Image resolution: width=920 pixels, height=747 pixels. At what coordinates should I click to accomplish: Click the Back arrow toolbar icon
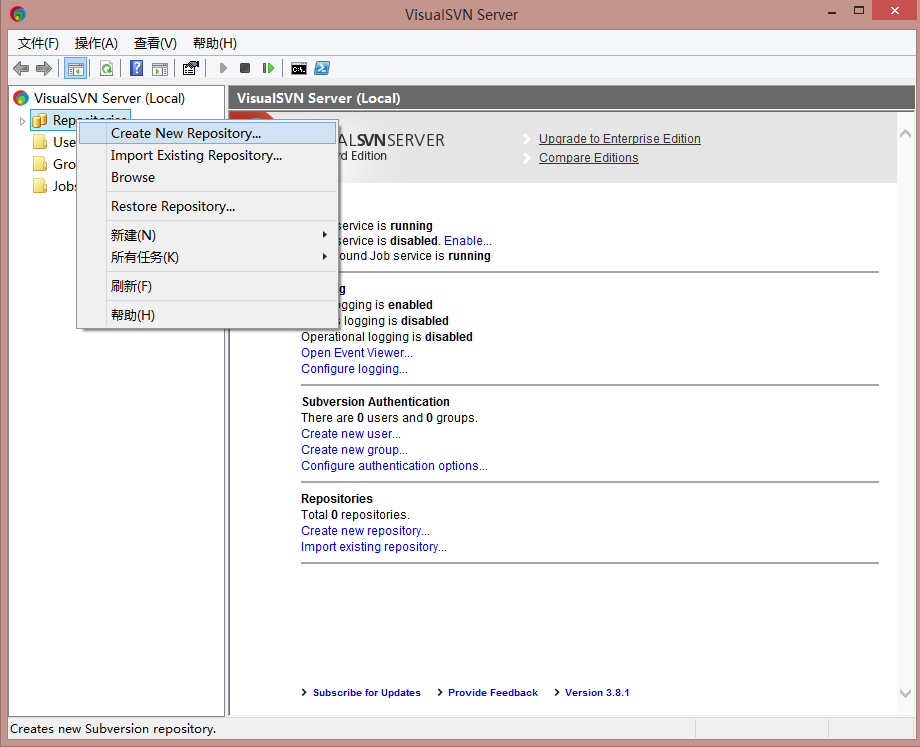point(21,69)
